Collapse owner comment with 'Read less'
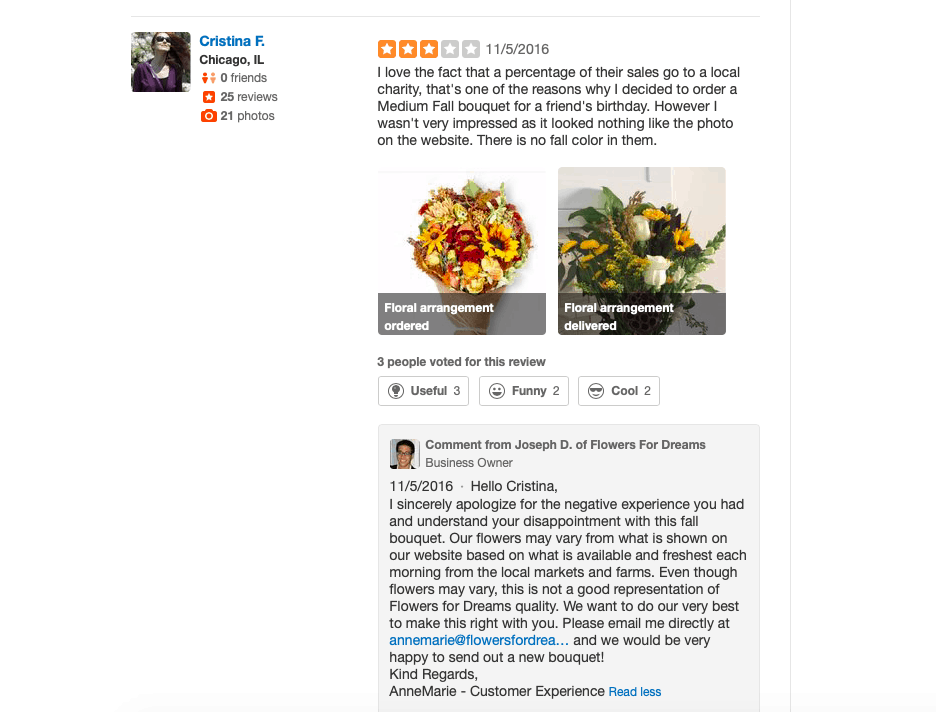This screenshot has width=936, height=712. click(635, 692)
